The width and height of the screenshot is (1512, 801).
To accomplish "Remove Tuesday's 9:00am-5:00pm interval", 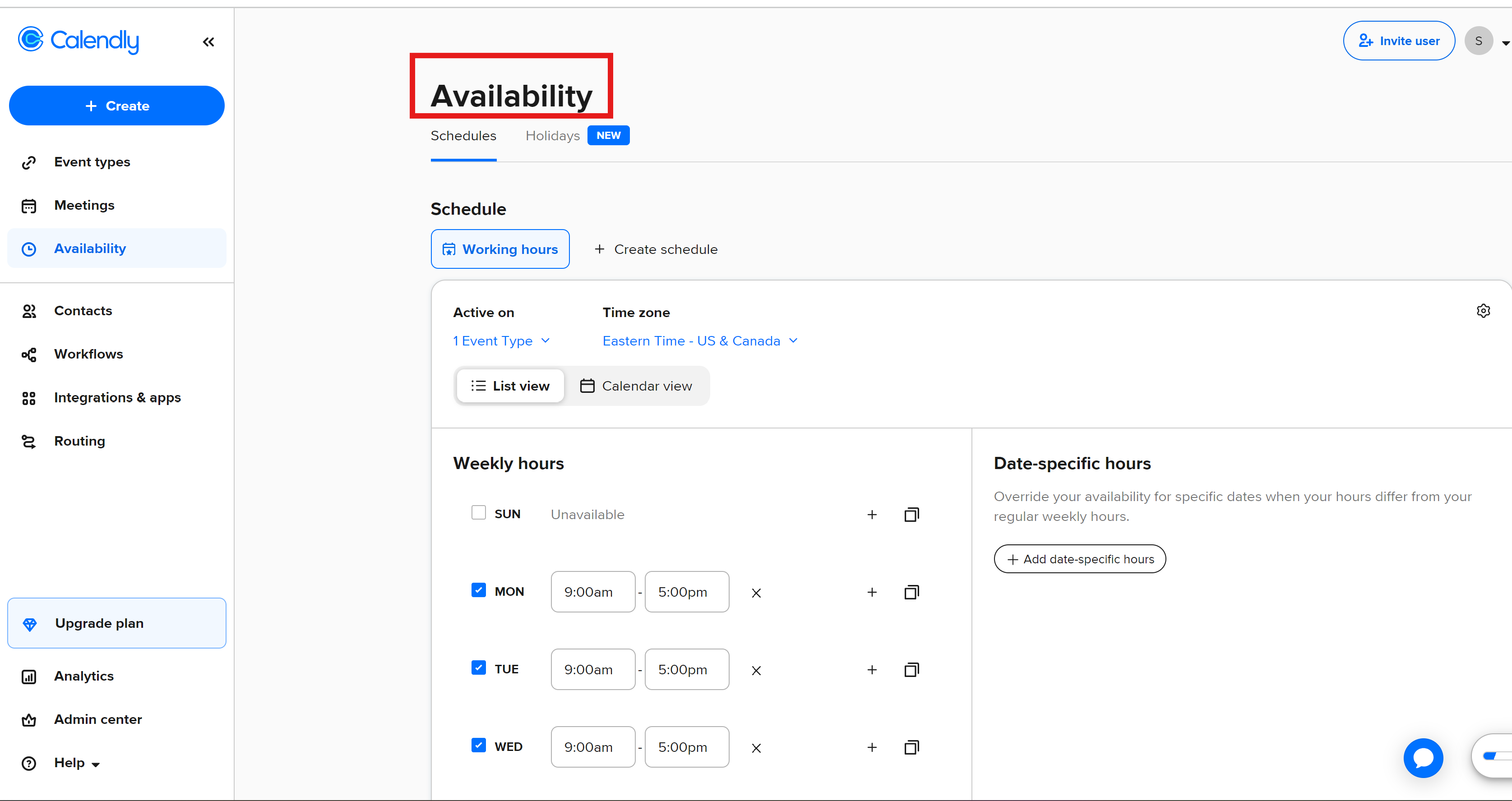I will pos(756,670).
